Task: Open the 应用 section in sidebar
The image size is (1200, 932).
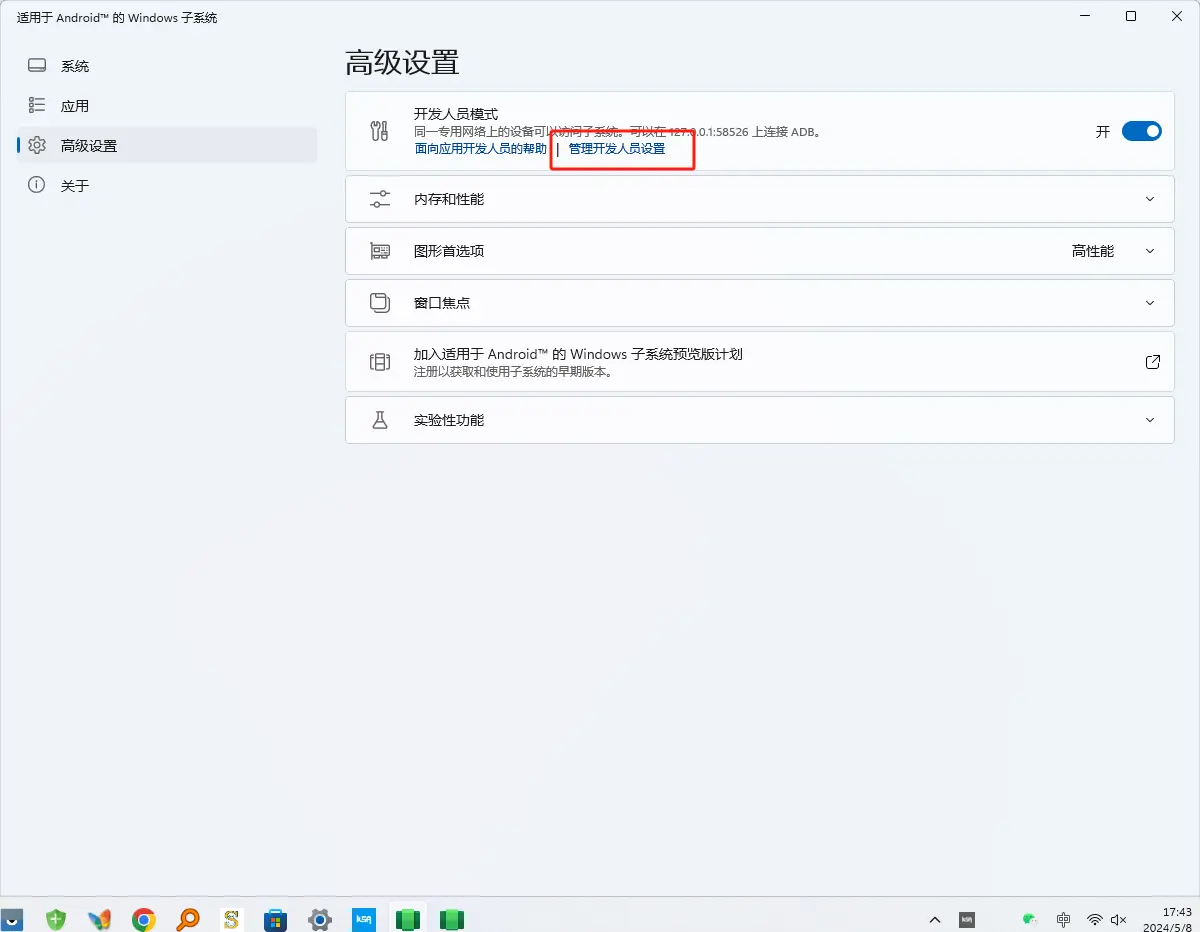Action: (167, 106)
